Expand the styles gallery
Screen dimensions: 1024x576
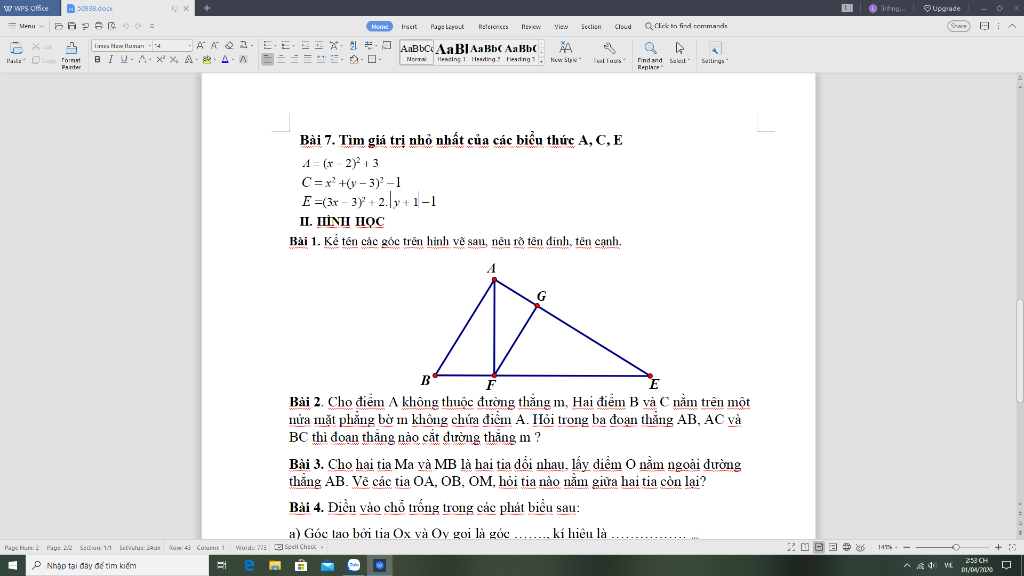pos(541,61)
